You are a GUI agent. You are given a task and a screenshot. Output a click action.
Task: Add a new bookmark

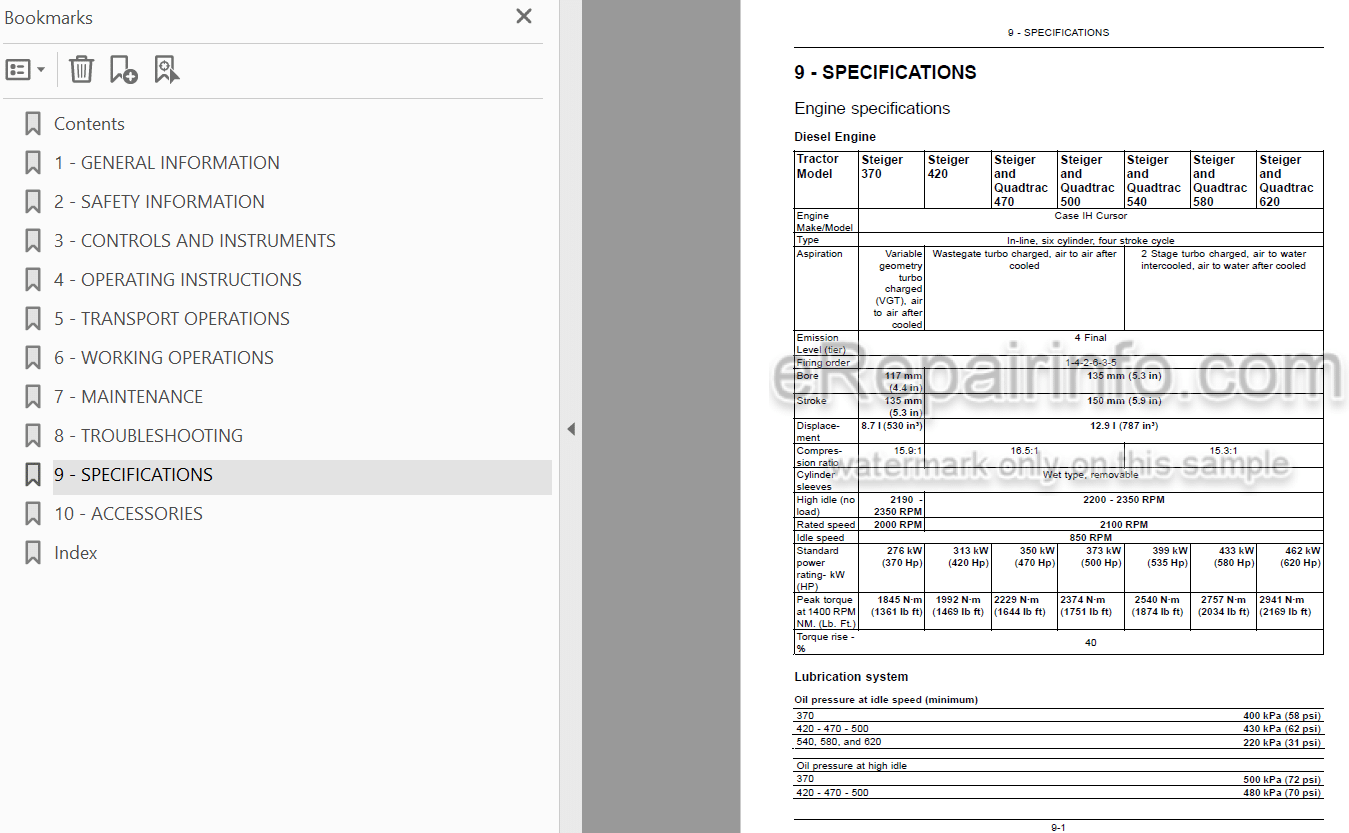[x=123, y=70]
